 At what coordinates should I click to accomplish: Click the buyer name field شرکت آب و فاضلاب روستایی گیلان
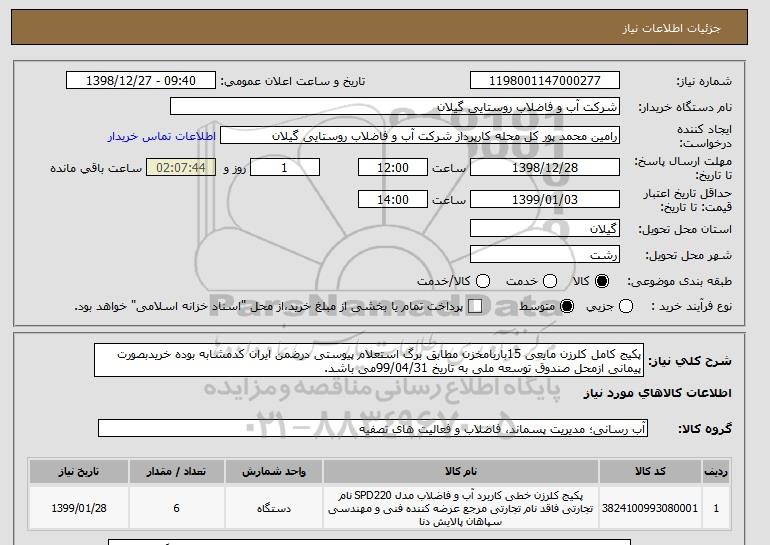coord(395,107)
